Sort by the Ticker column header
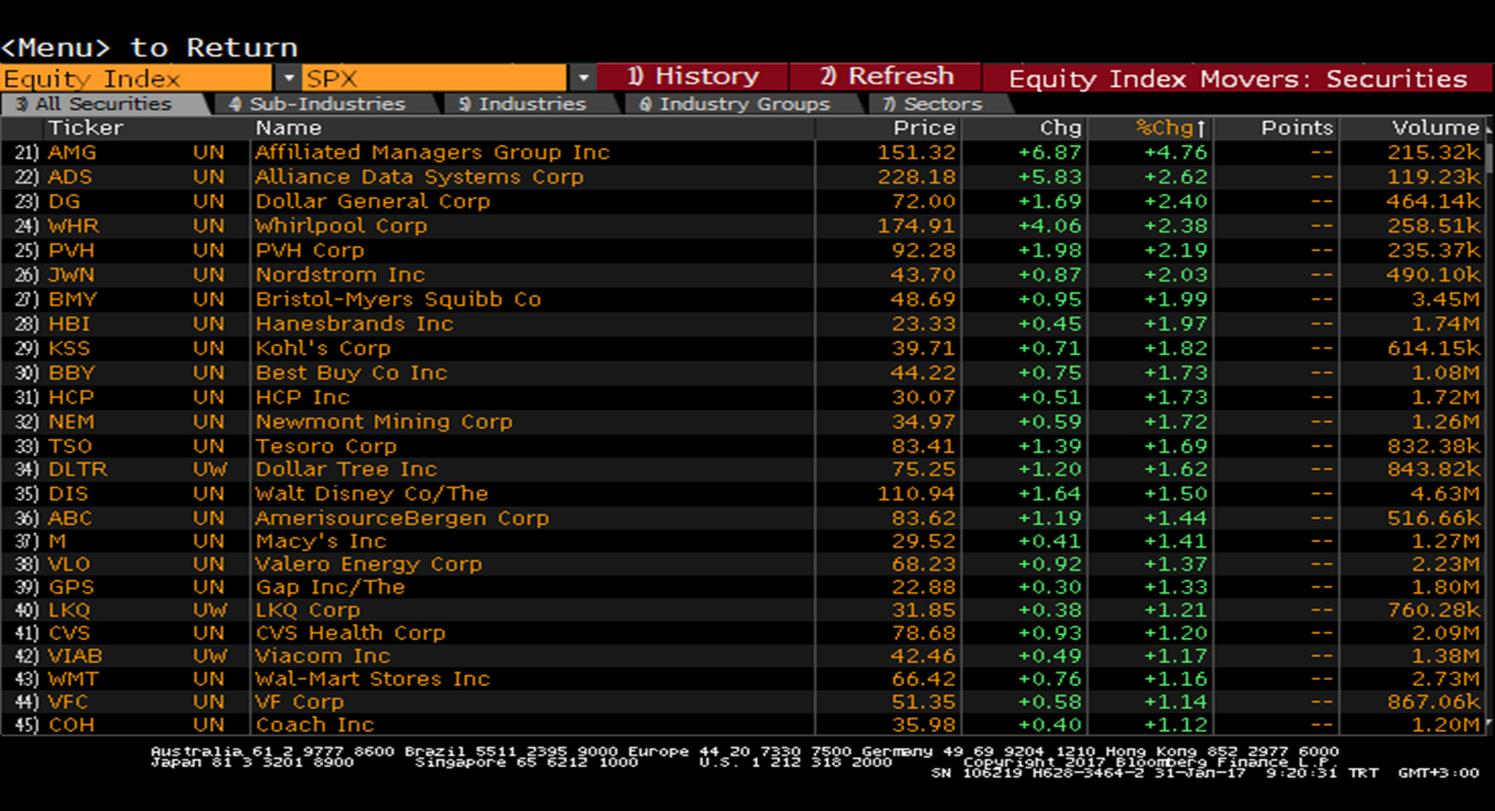Image resolution: width=1495 pixels, height=811 pixels. [x=85, y=128]
